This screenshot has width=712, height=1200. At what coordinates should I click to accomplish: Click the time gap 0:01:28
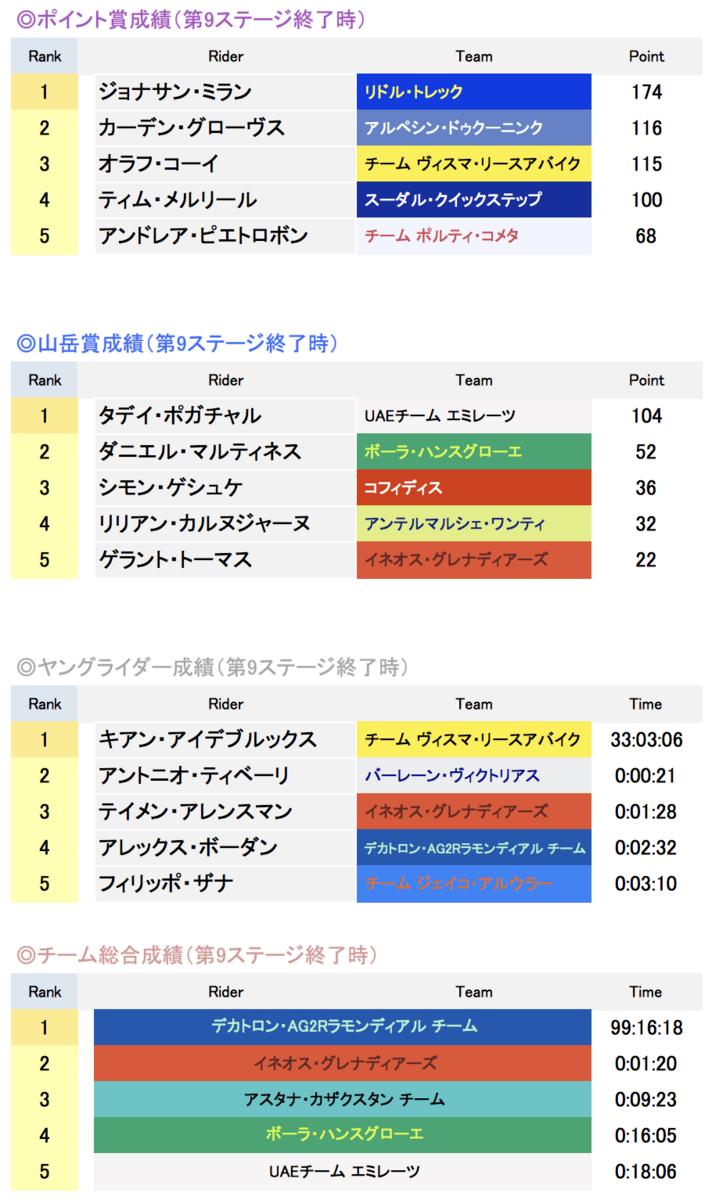[647, 812]
